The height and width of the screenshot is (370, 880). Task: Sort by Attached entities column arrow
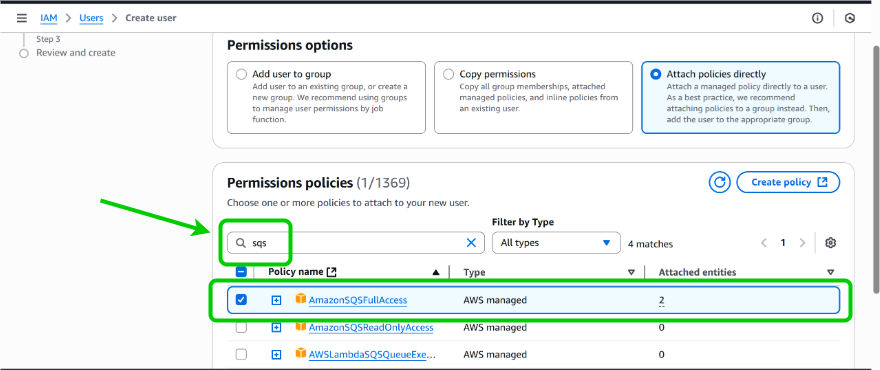(831, 272)
